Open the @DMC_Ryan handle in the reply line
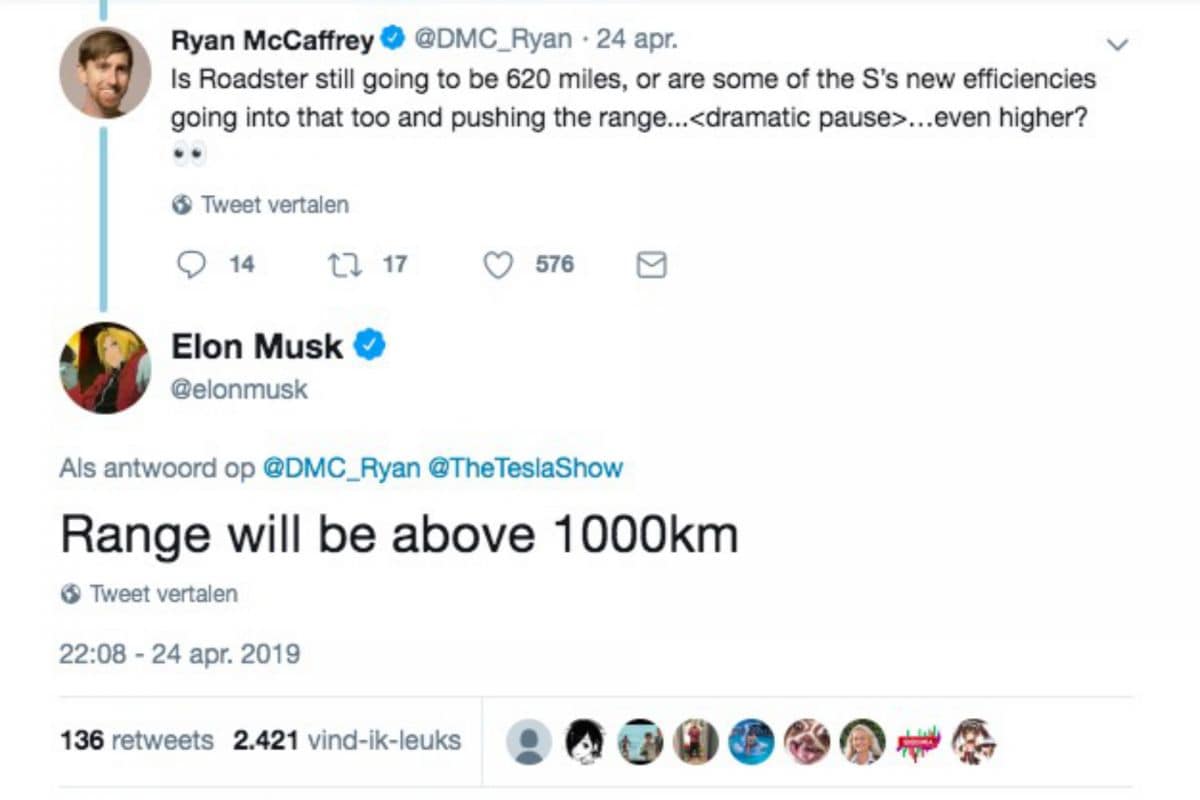 pyautogui.click(x=340, y=468)
